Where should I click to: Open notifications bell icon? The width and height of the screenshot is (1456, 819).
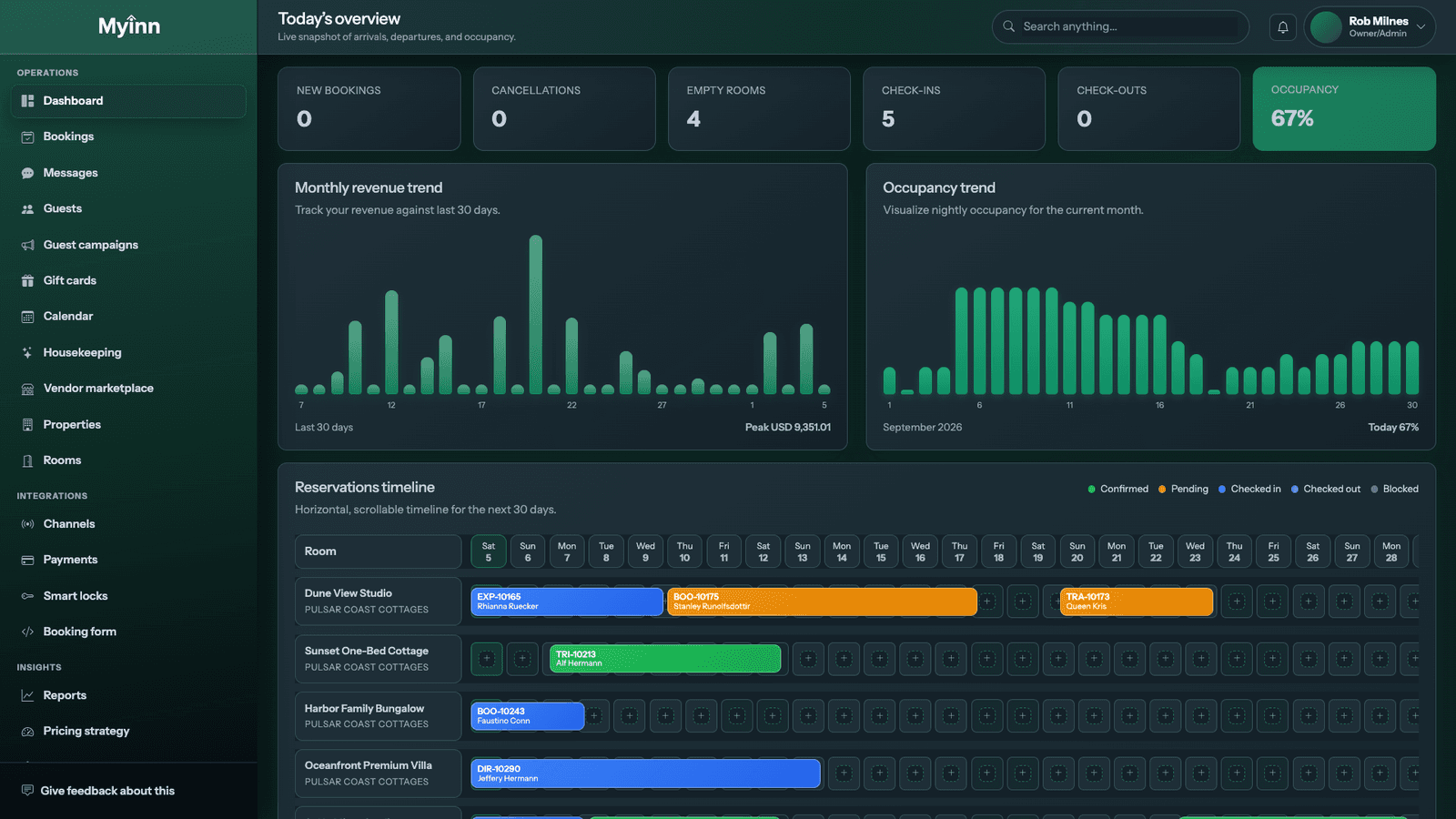pyautogui.click(x=1283, y=27)
